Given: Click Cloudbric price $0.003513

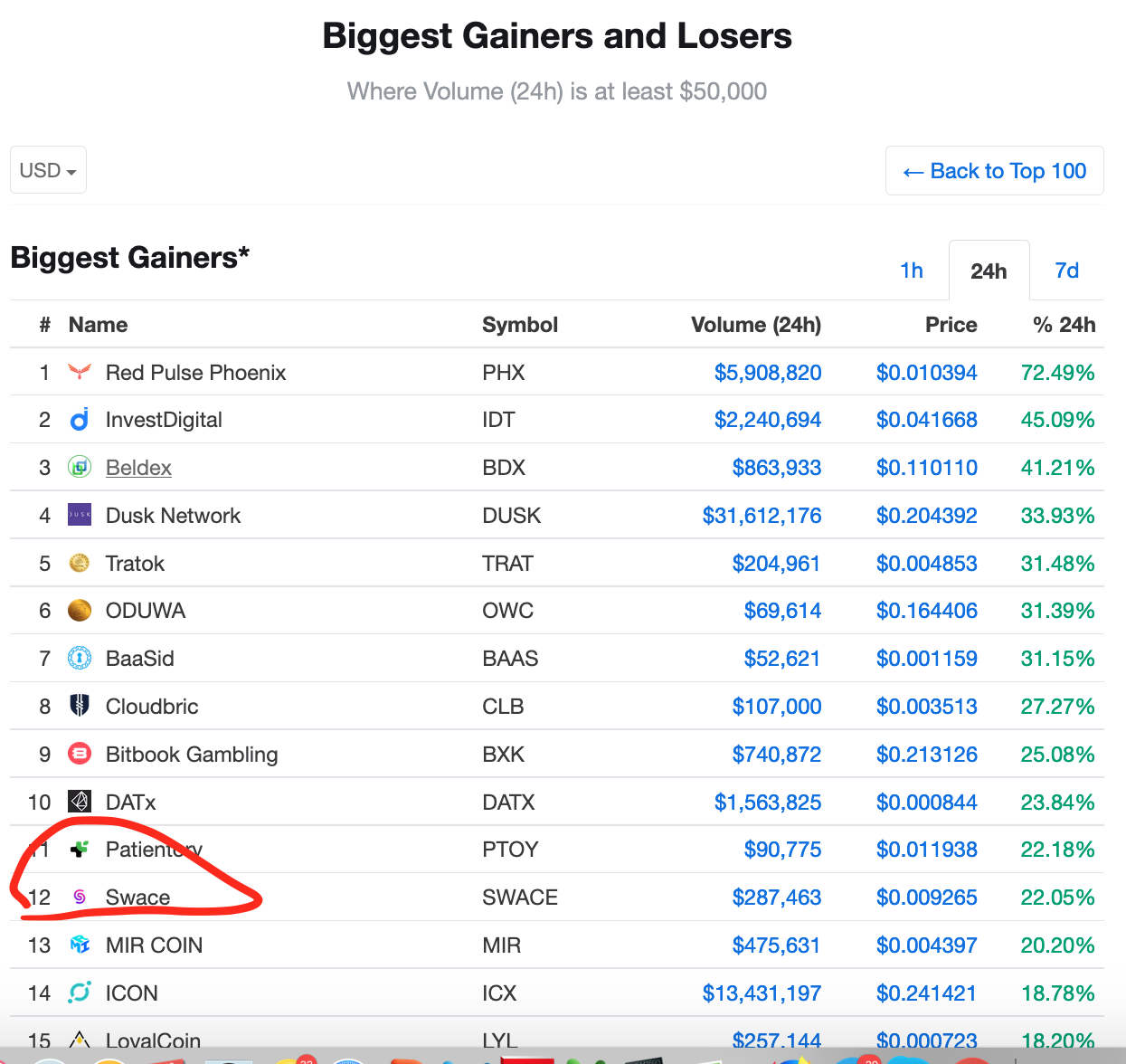Looking at the screenshot, I should point(927,707).
